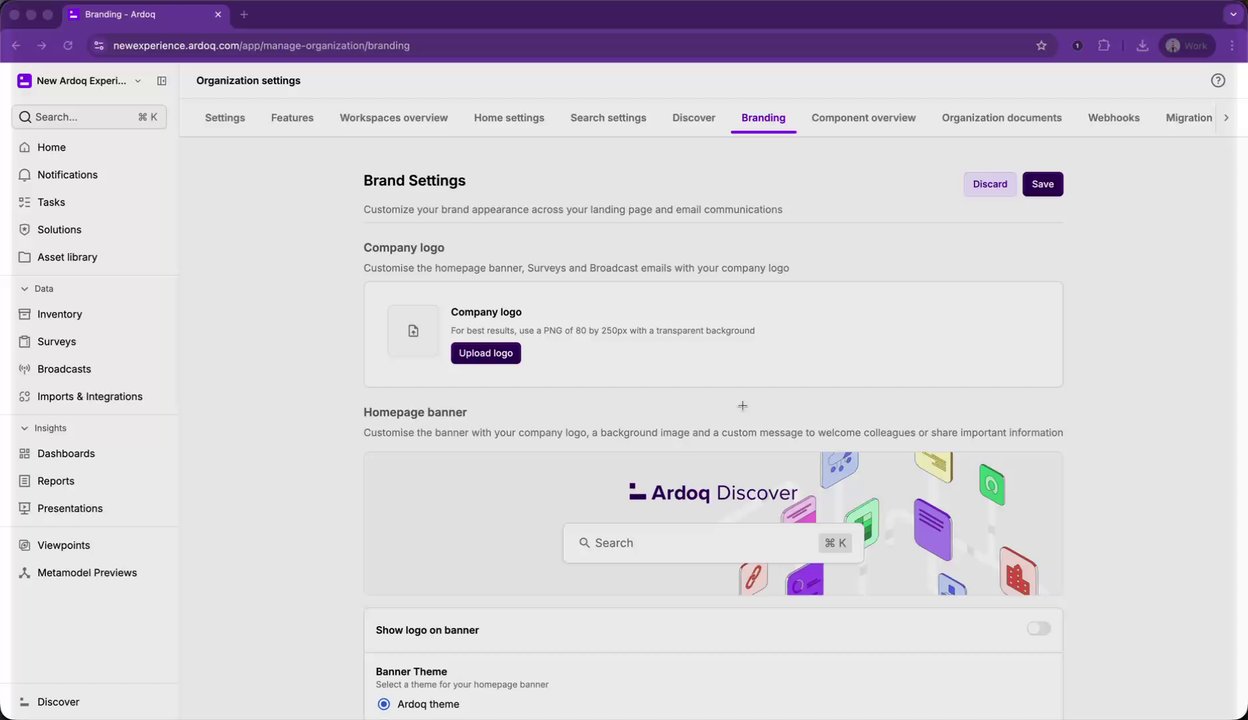
Task: Collapse the sidebar panel icon
Action: [x=162, y=81]
